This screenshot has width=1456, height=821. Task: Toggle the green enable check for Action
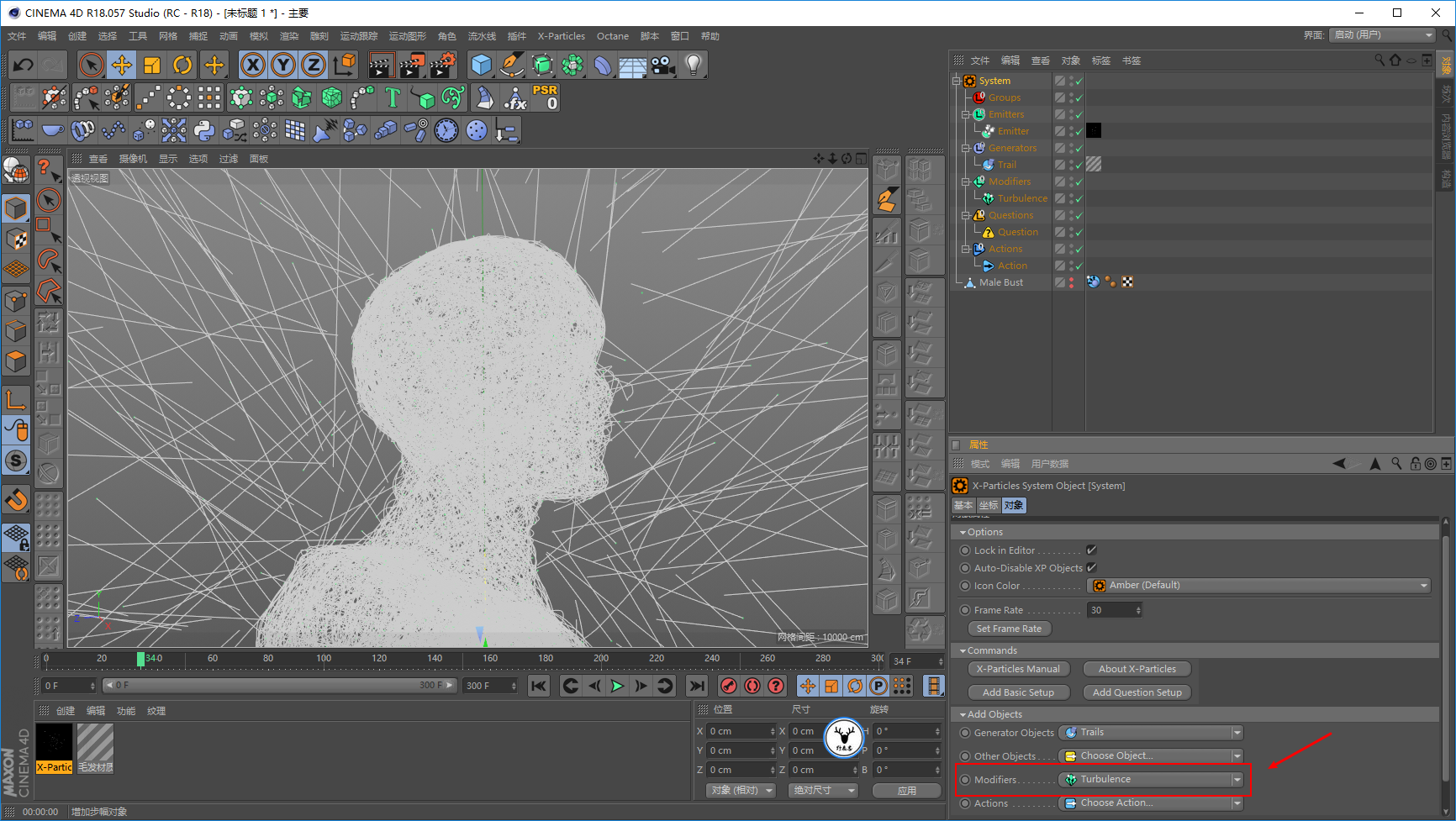coord(1079,266)
